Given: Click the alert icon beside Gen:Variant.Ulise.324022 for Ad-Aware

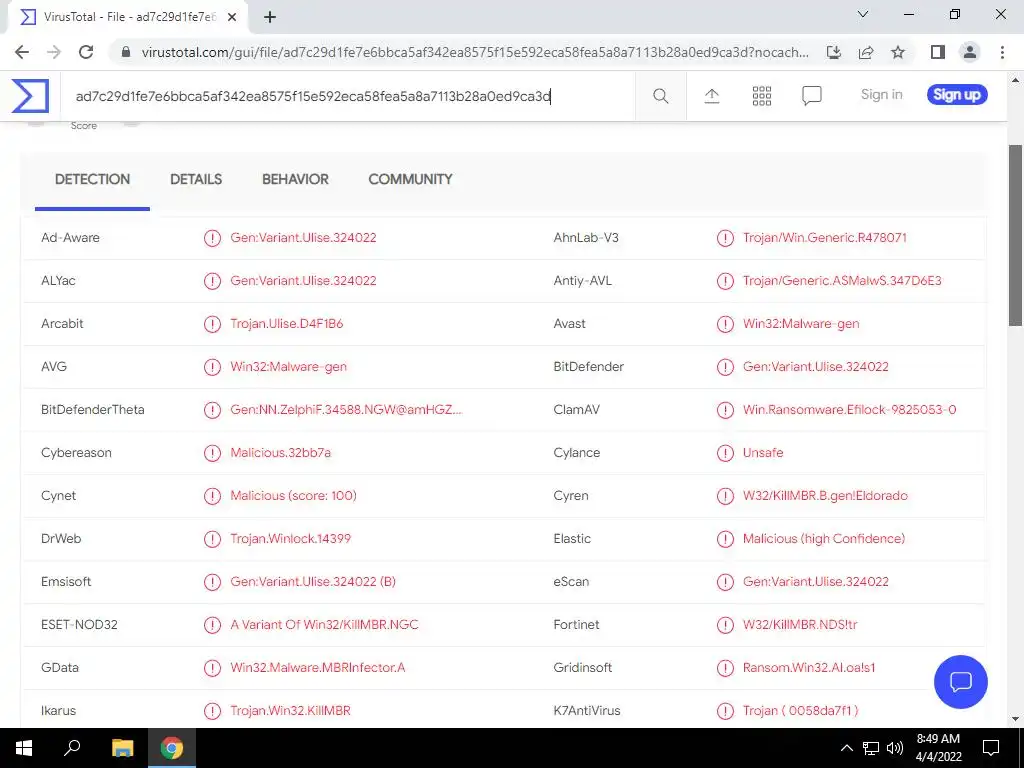Looking at the screenshot, I should pos(212,238).
